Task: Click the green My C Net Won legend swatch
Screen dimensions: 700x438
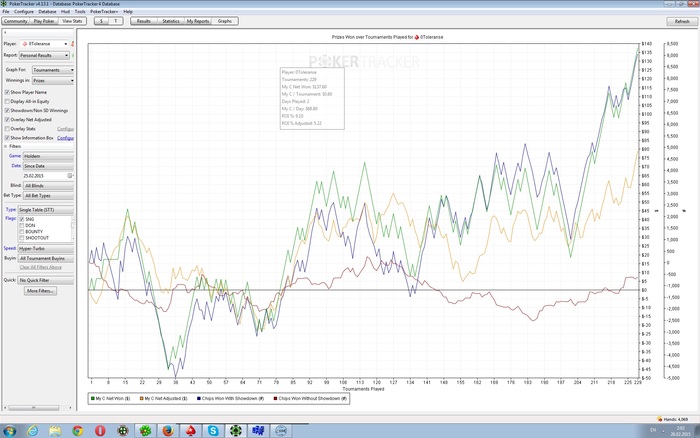Action: 92,398
